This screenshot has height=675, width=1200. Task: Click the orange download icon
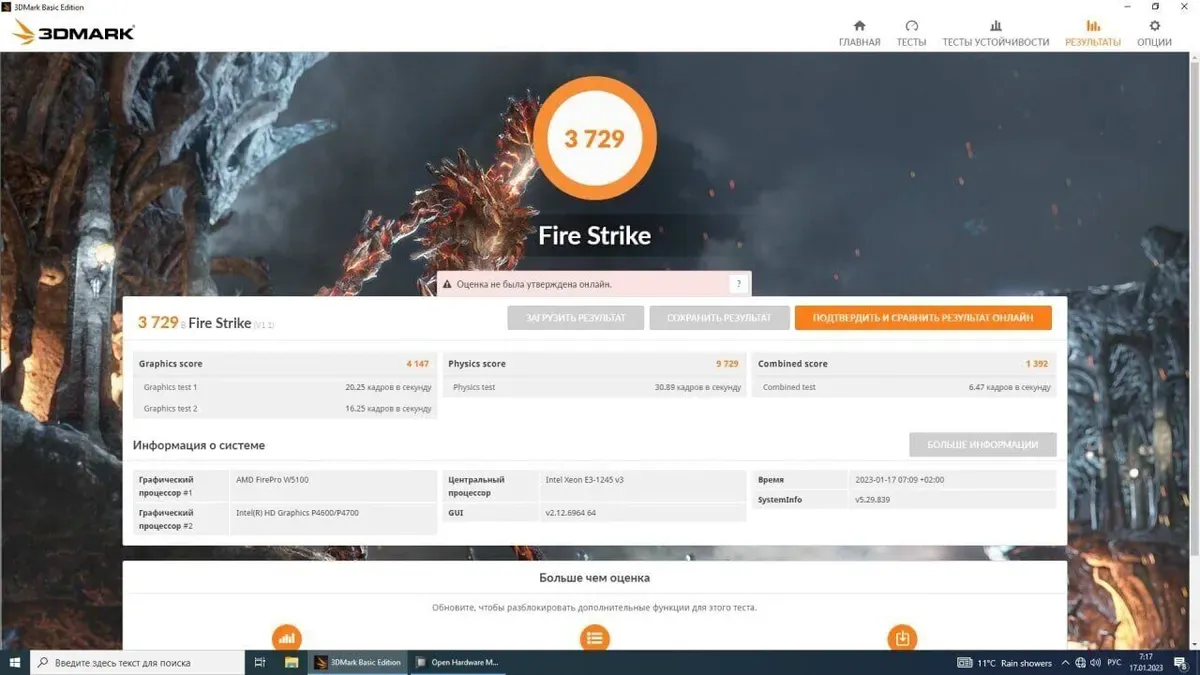click(902, 638)
